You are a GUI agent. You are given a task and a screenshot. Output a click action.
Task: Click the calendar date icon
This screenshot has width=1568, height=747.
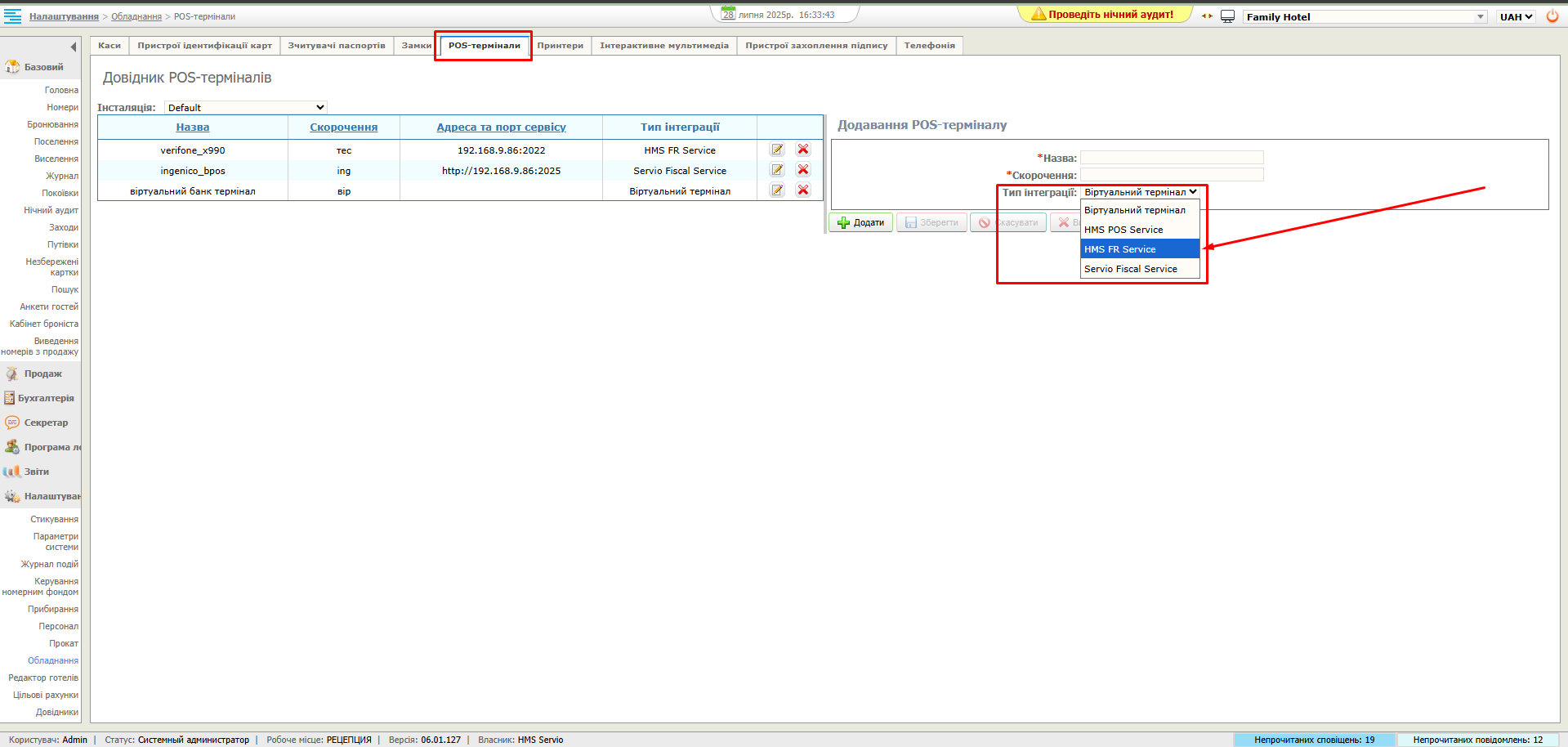pos(728,14)
